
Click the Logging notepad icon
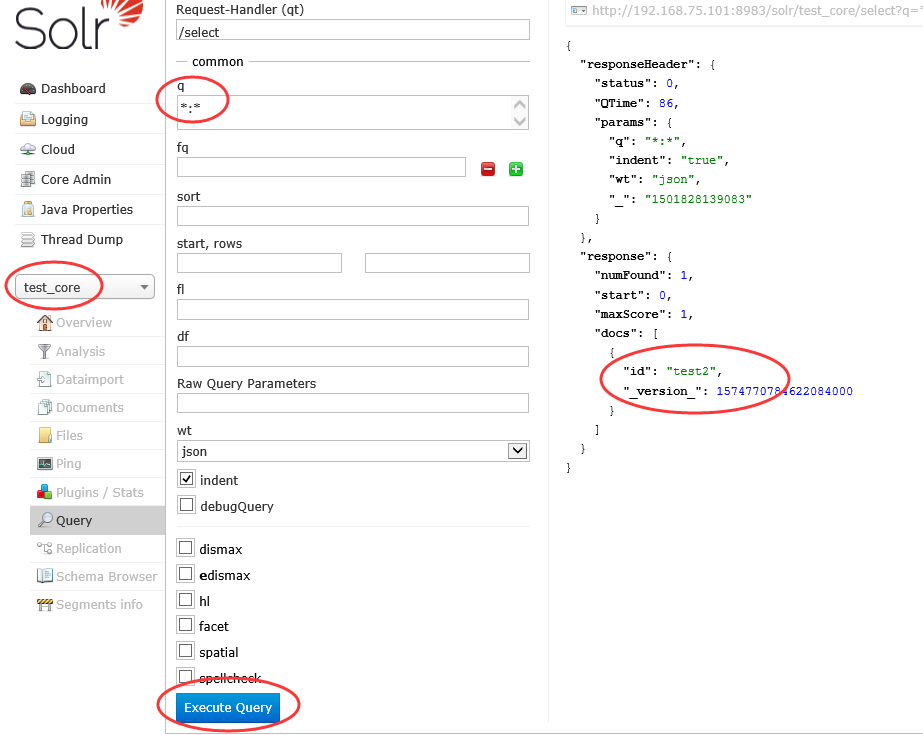28,119
